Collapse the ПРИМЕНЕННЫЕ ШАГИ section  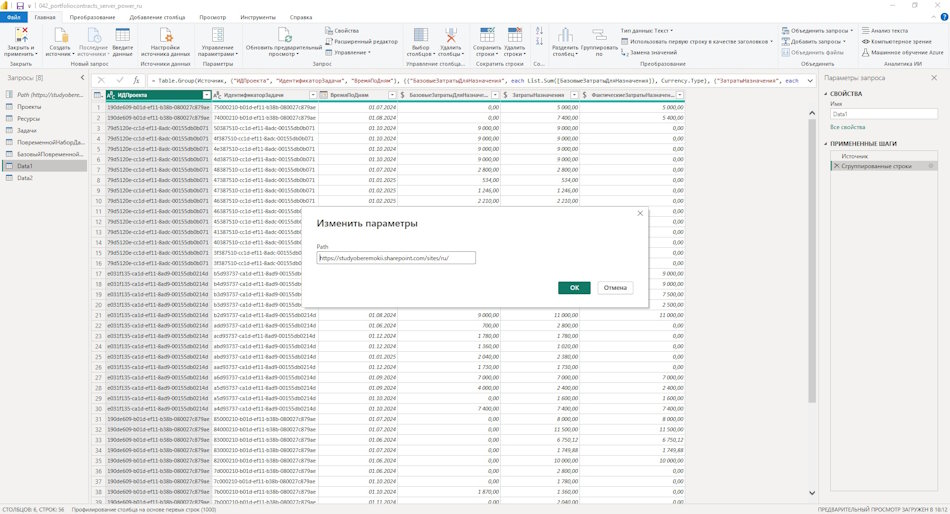coord(826,144)
